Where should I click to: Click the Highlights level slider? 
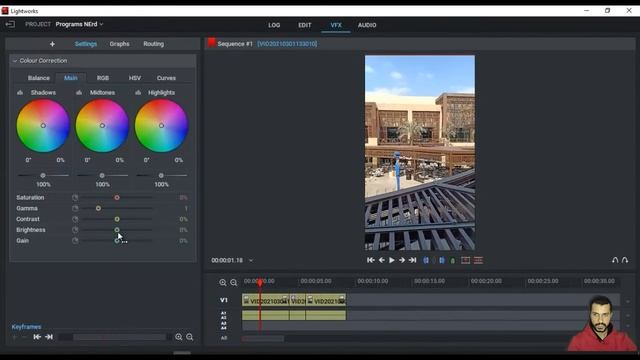click(161, 175)
